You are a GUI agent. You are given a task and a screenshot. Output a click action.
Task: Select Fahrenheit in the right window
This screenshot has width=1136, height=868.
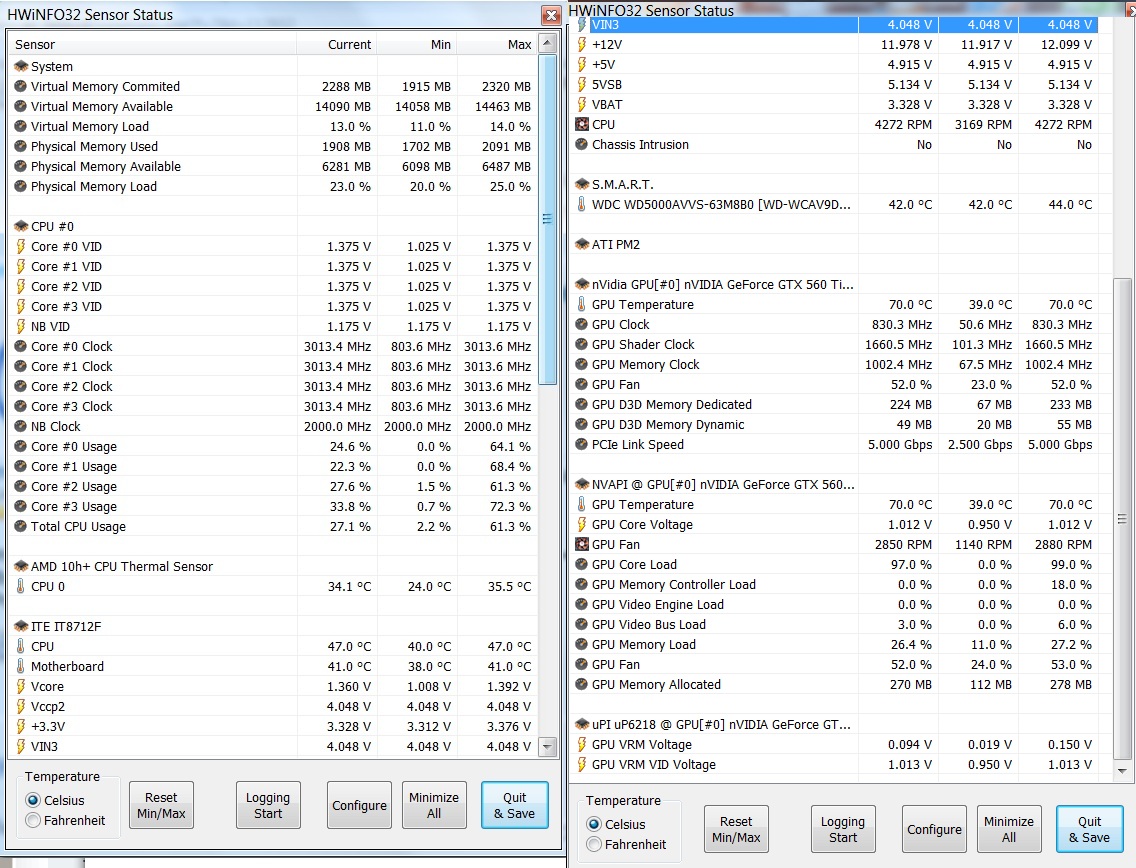click(594, 845)
